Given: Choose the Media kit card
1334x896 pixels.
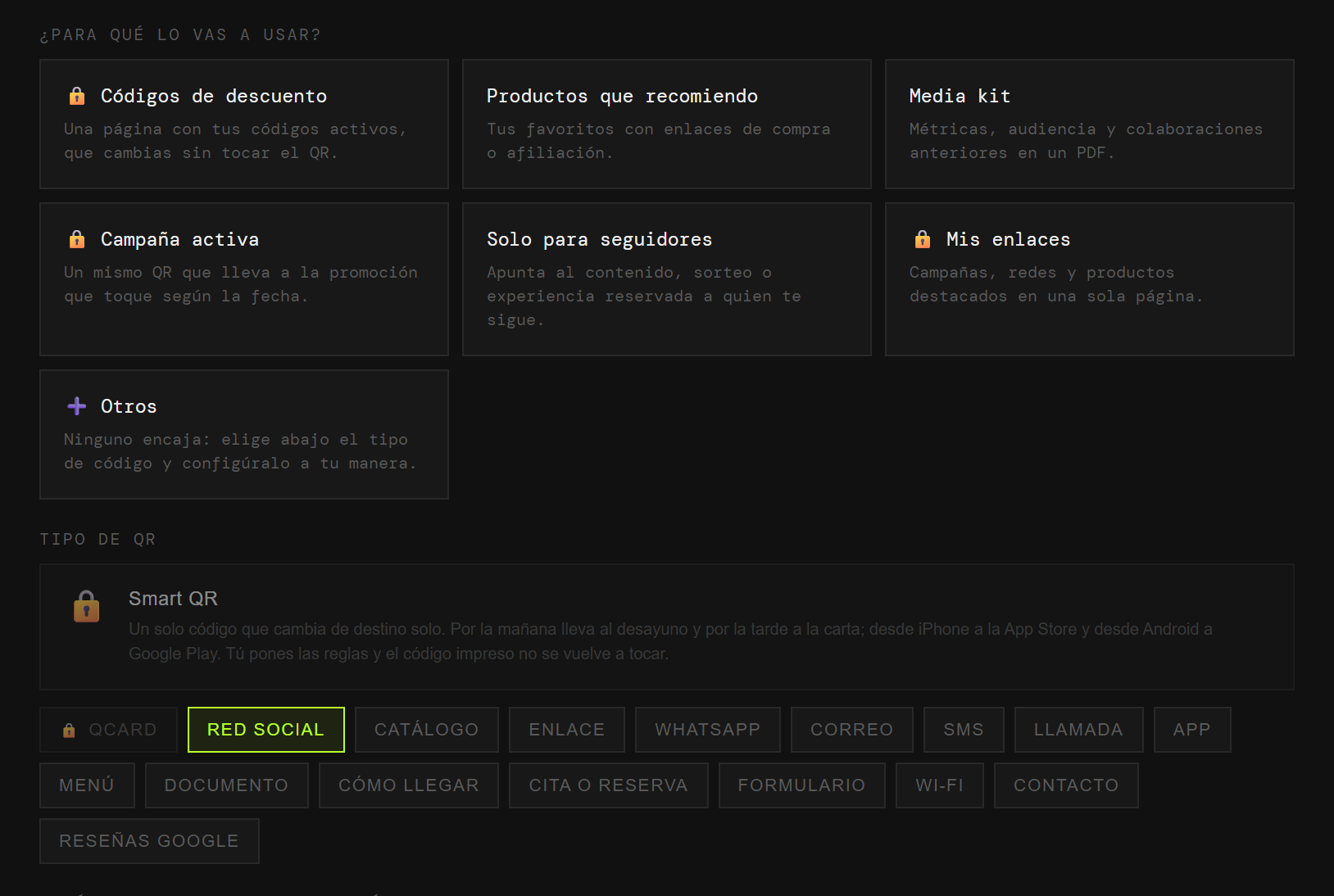Looking at the screenshot, I should click(1090, 124).
